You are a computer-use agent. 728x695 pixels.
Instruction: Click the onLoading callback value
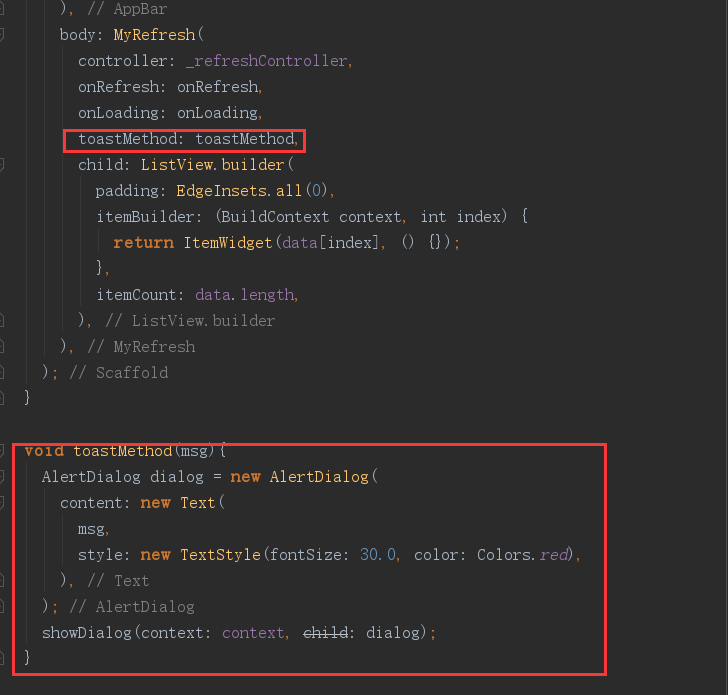[x=217, y=113]
